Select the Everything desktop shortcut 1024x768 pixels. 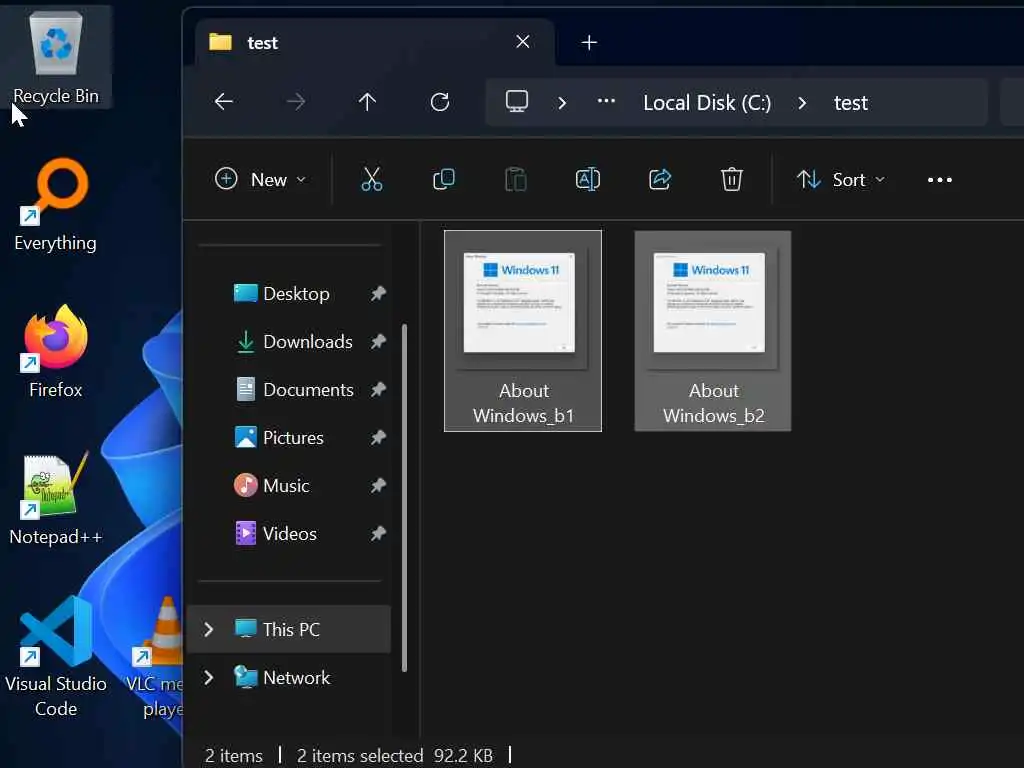pos(56,204)
